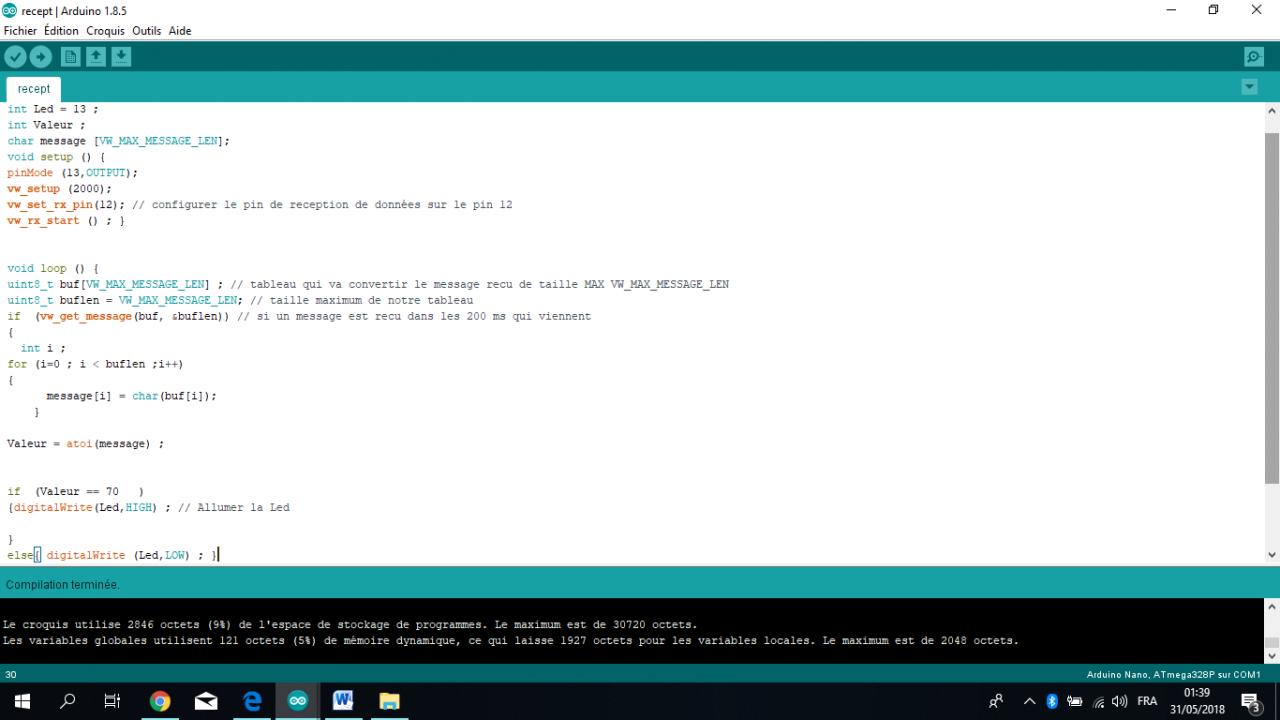Click the console line starting 'Les variables globales utilisent'
Viewport: 1280px width, 720px height.
(x=511, y=641)
